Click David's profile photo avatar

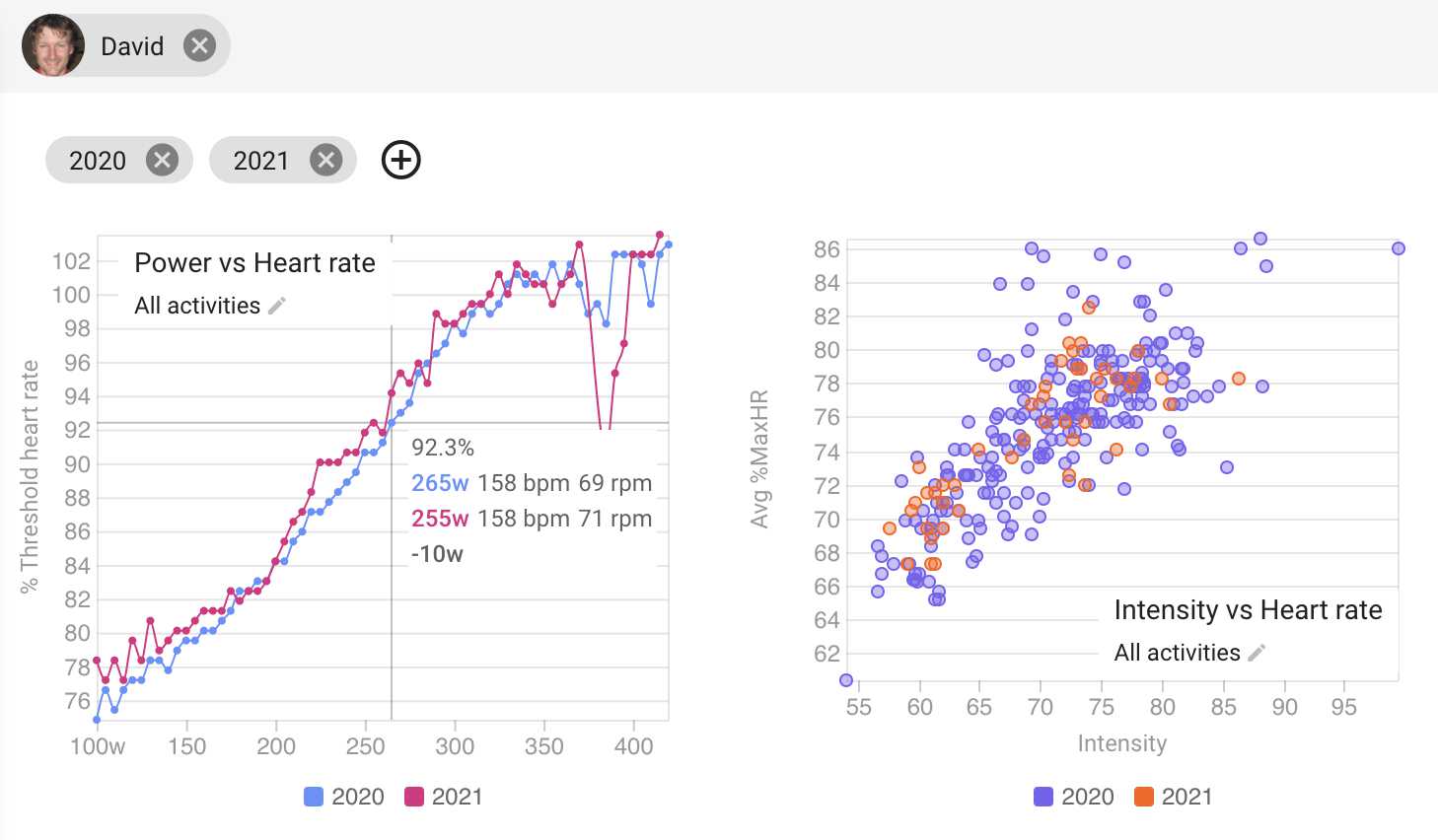pyautogui.click(x=53, y=45)
